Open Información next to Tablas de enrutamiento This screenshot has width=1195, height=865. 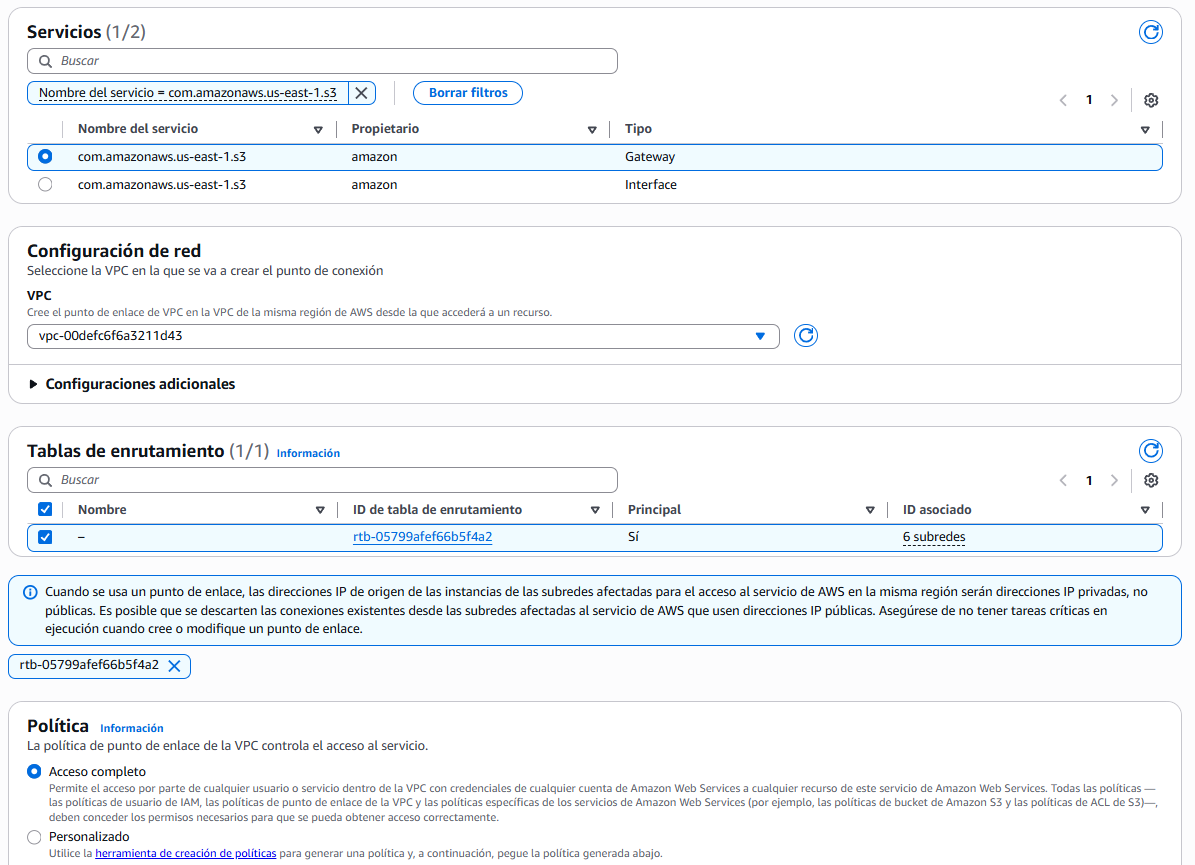308,453
